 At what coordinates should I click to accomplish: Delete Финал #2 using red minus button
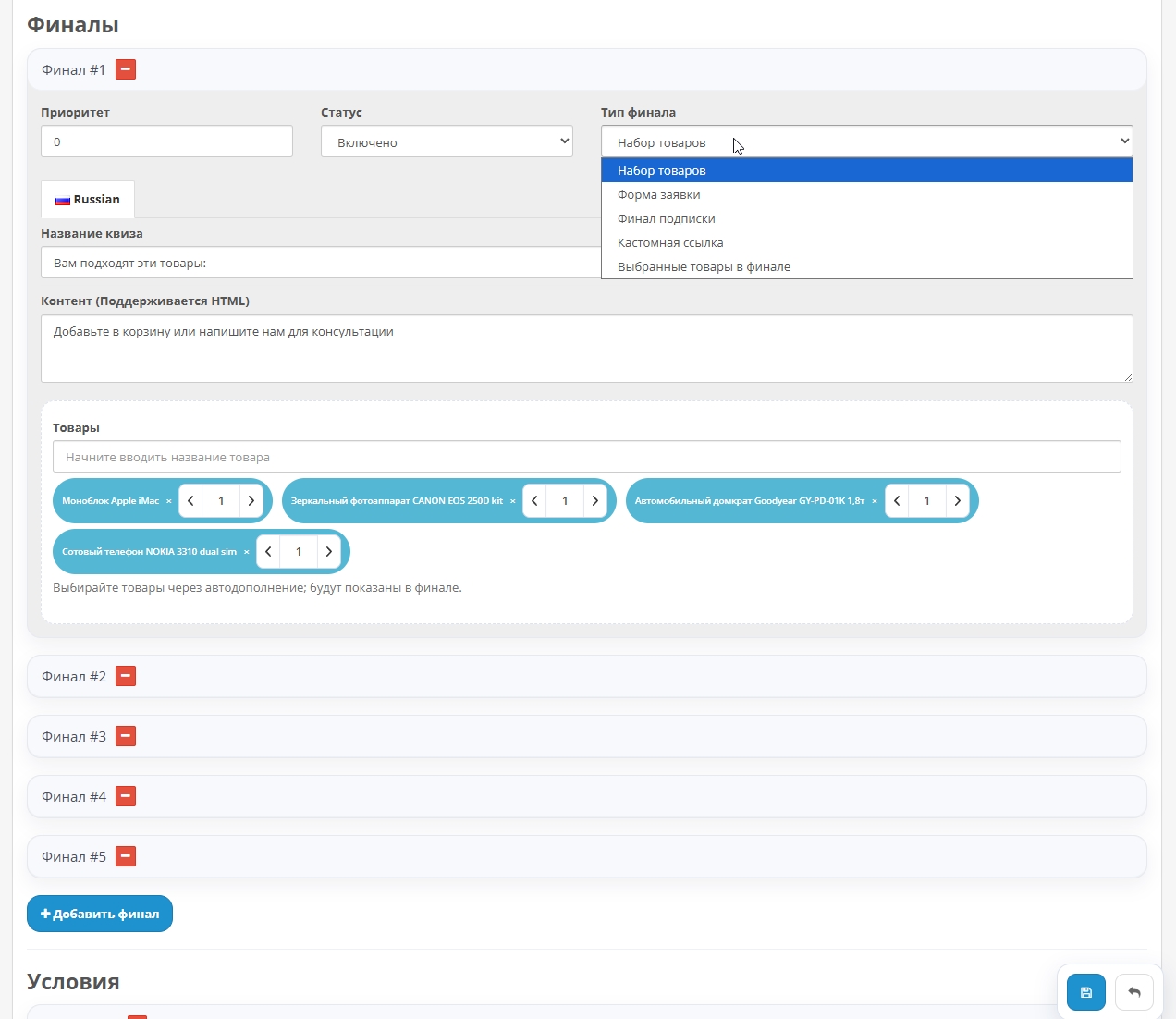(x=126, y=676)
